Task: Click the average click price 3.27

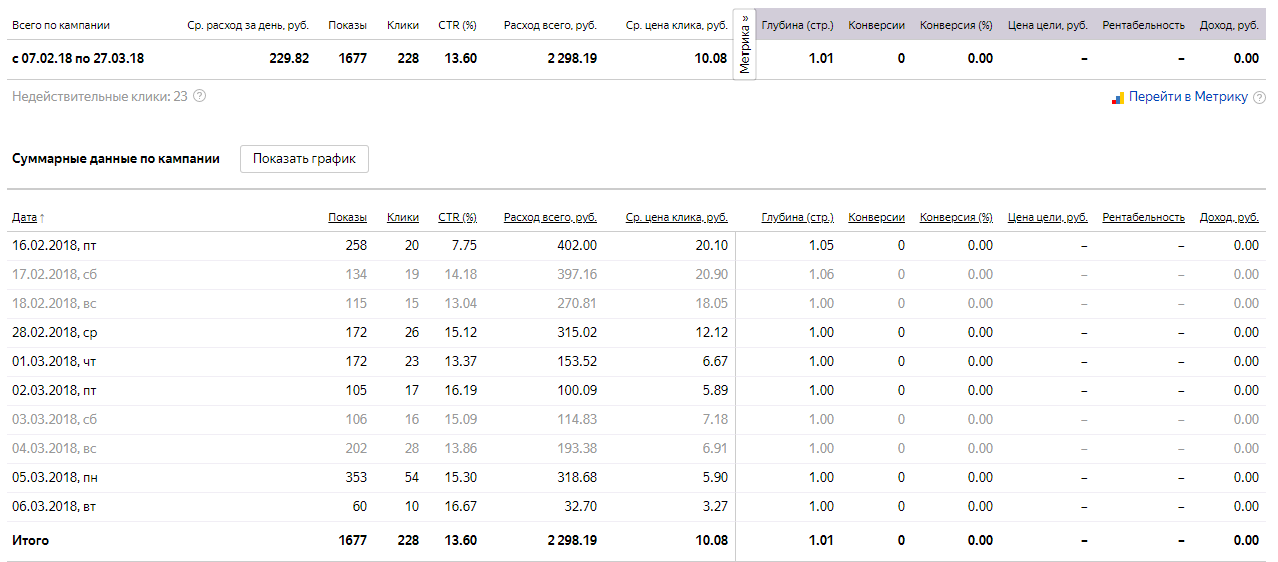Action: click(x=714, y=506)
